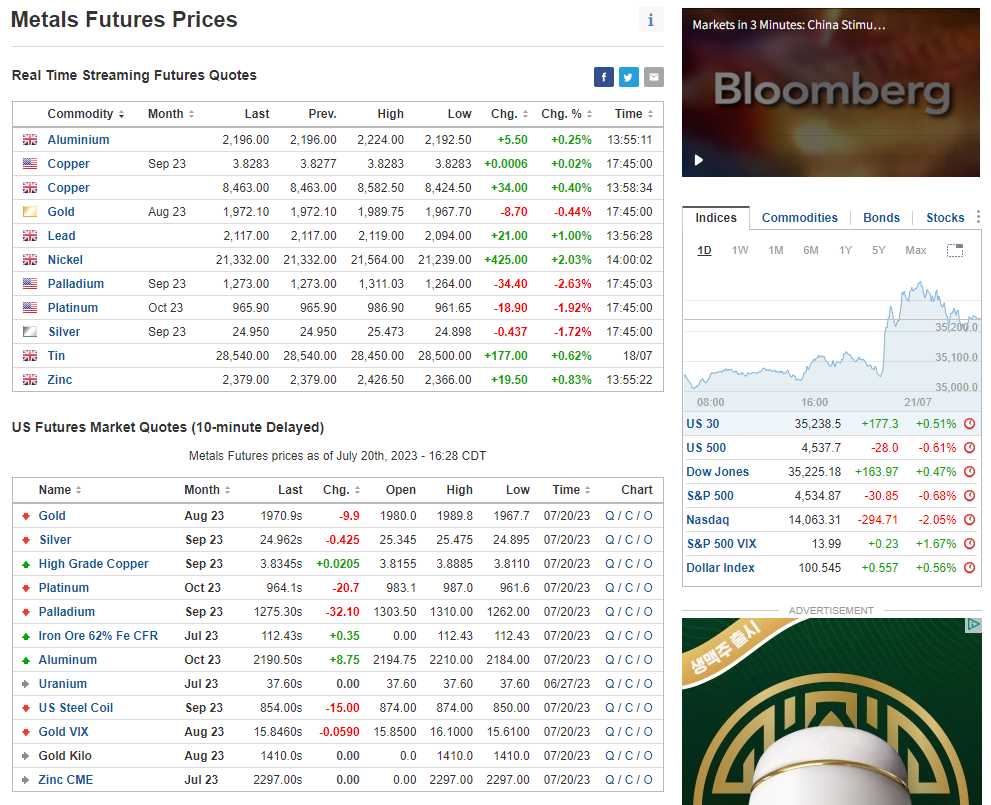
Task: Switch to the Bonds tab
Action: pos(881,218)
